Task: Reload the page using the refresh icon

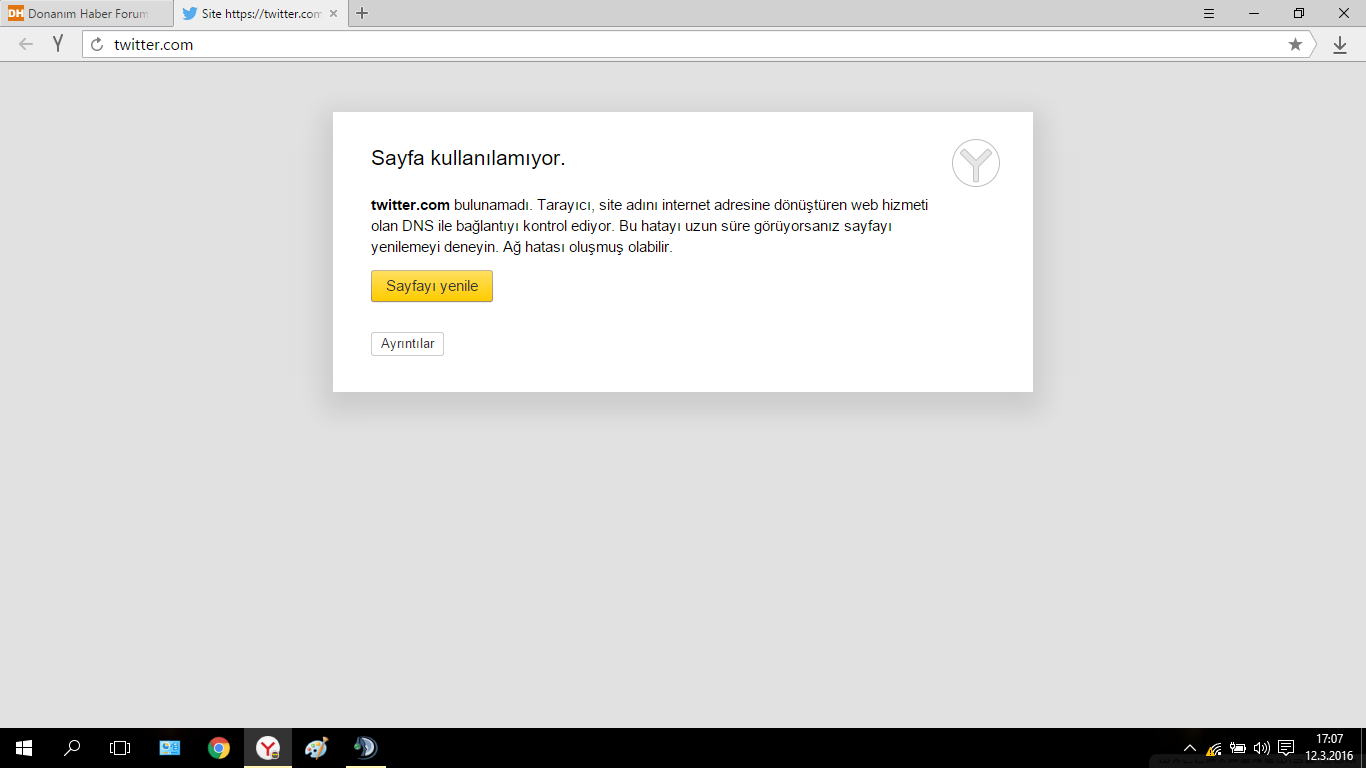Action: coord(97,44)
